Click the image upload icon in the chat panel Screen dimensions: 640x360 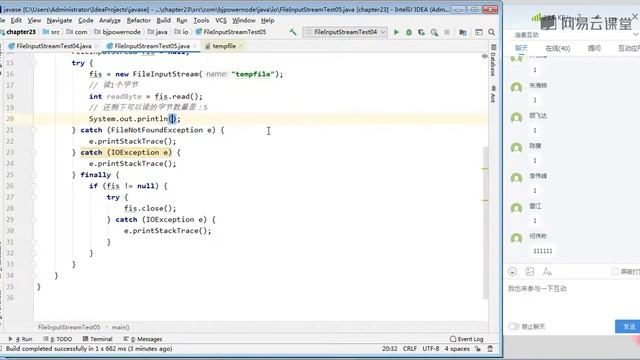click(x=530, y=271)
